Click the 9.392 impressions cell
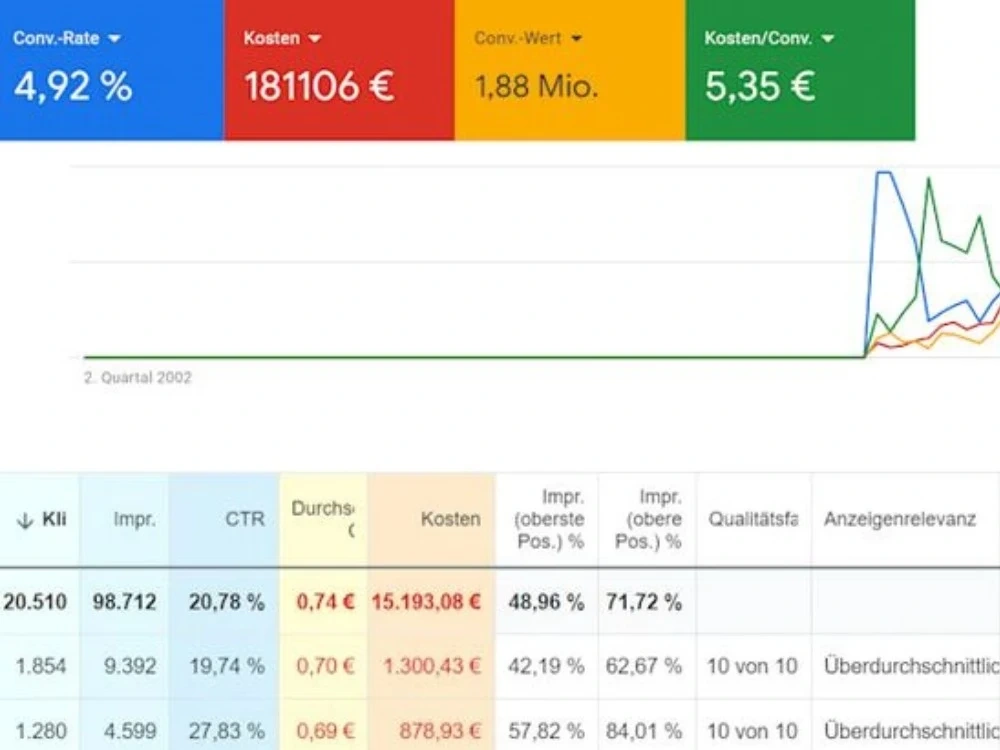Viewport: 1000px width, 750px height. [x=130, y=666]
